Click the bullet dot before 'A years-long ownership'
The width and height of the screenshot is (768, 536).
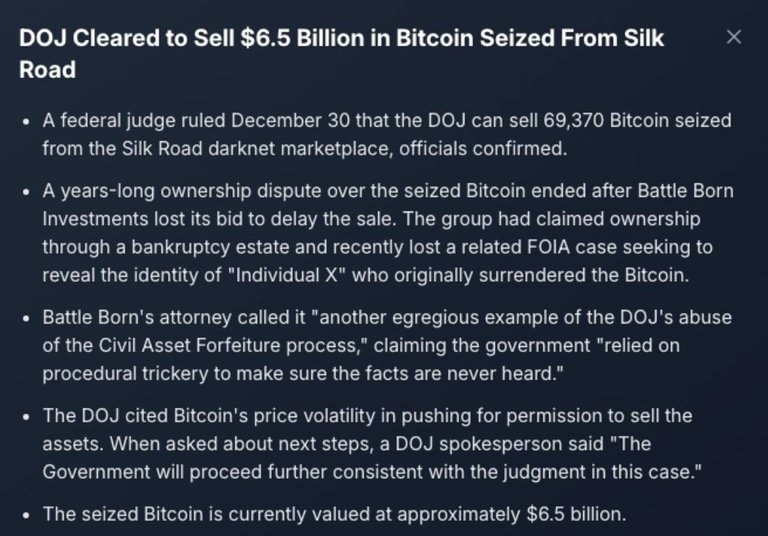(x=26, y=192)
